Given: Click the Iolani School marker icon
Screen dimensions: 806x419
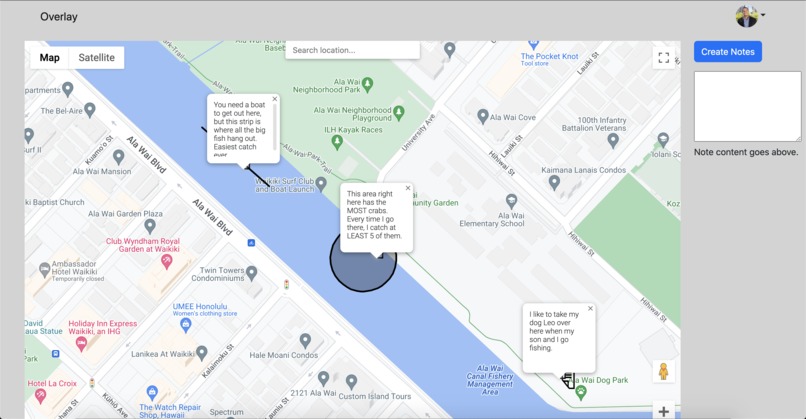Looking at the screenshot, I should 663,139.
